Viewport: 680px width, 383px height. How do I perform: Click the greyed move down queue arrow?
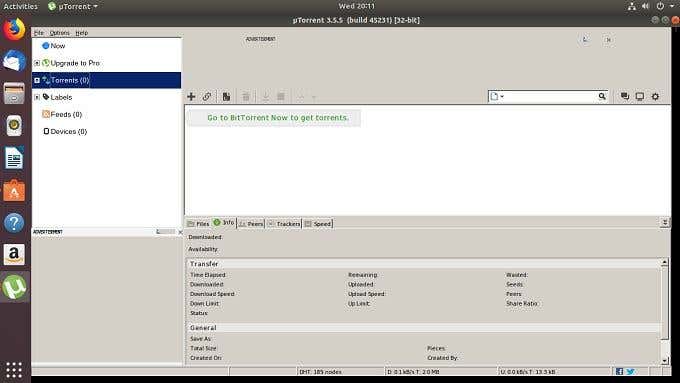point(314,97)
